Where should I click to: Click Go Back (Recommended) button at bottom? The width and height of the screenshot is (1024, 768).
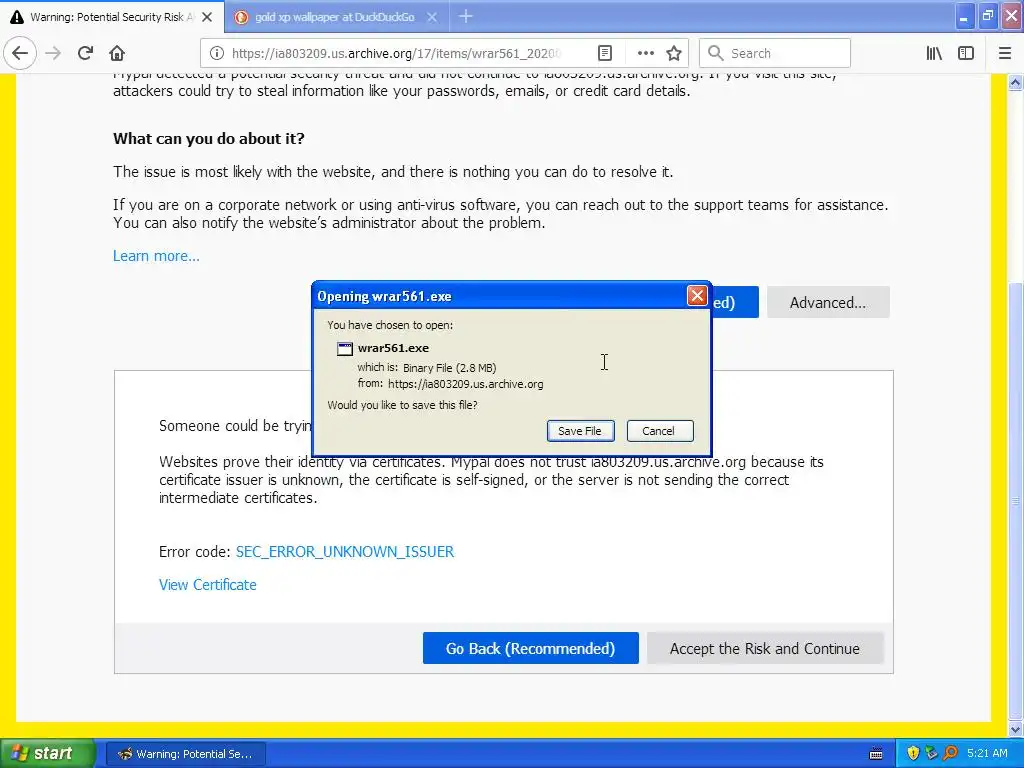[530, 648]
